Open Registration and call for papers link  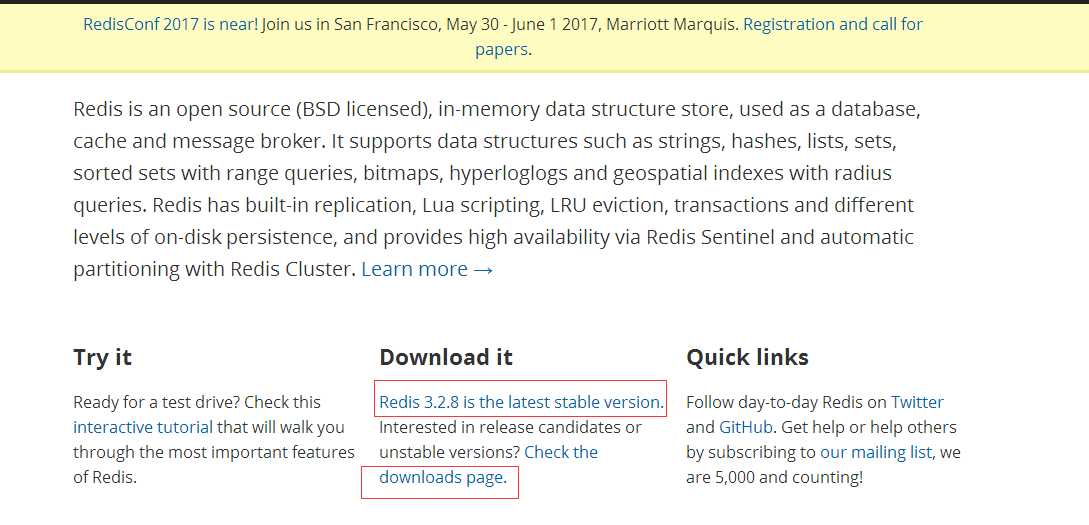pyautogui.click(x=833, y=24)
